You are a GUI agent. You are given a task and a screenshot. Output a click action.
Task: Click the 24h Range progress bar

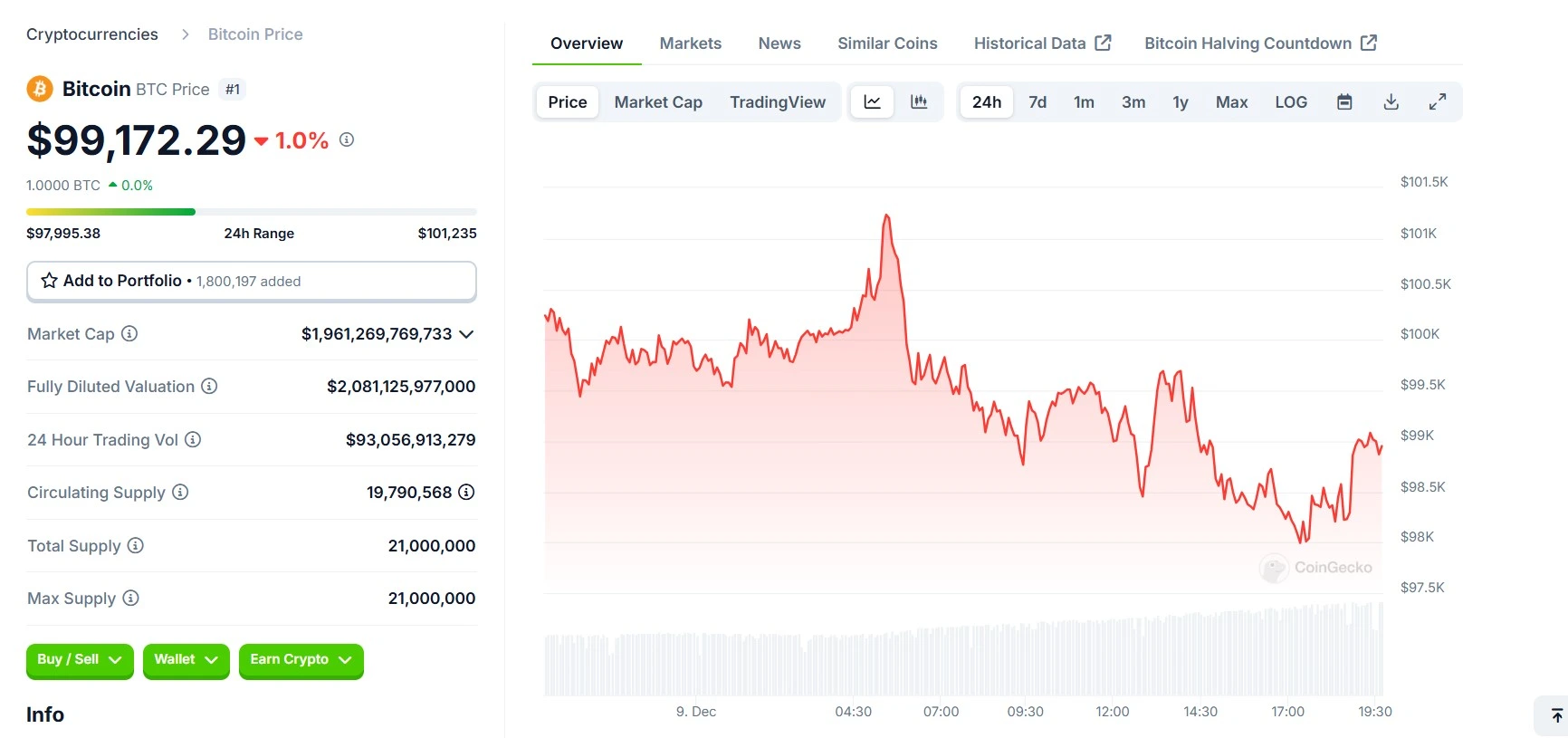(x=251, y=212)
